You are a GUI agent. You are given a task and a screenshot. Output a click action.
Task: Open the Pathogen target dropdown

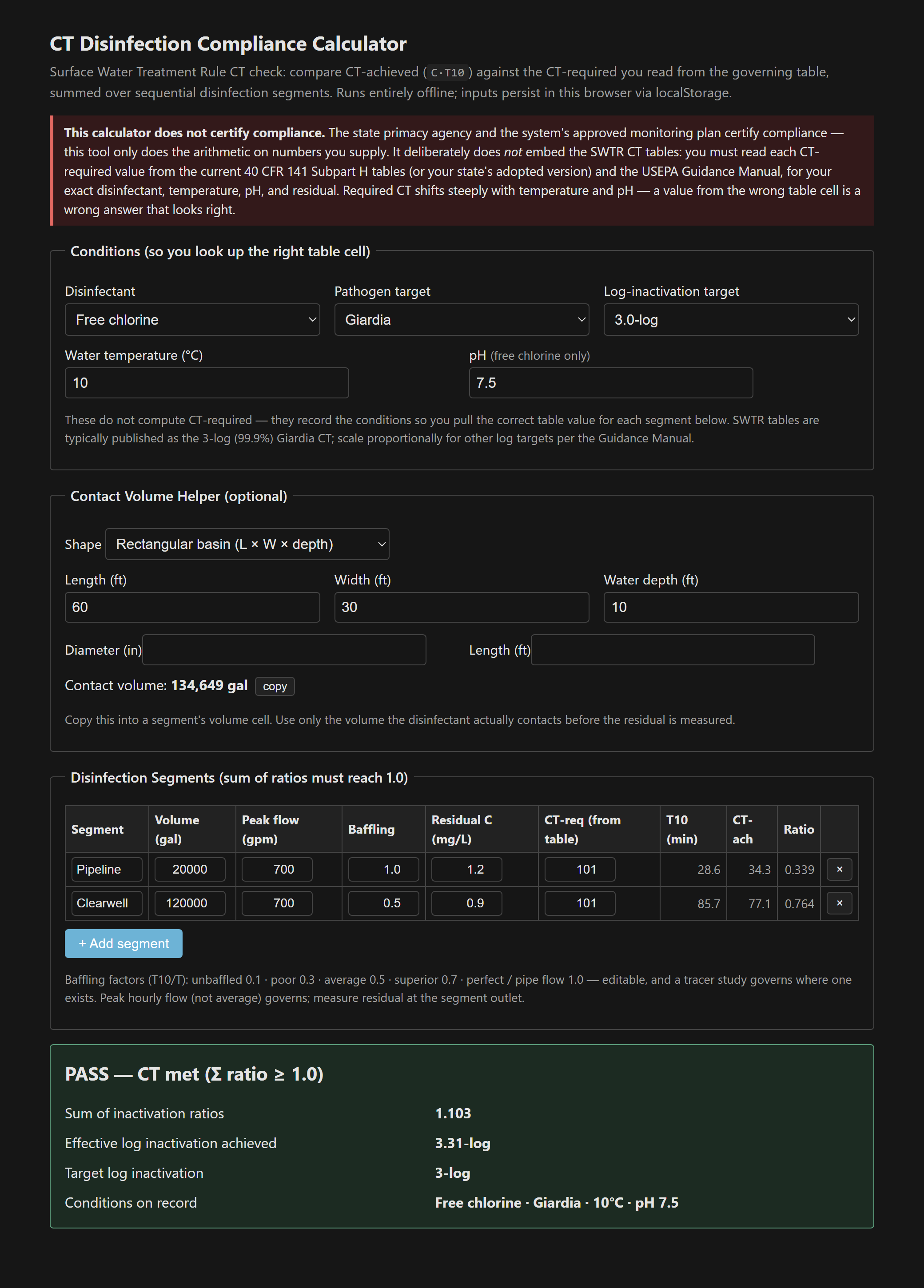[x=461, y=320]
